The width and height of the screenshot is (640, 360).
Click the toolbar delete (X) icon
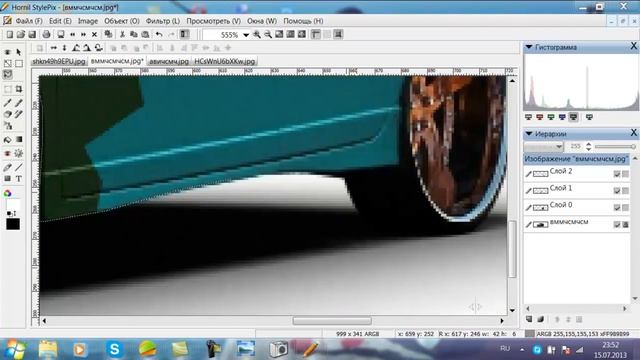coord(94,35)
